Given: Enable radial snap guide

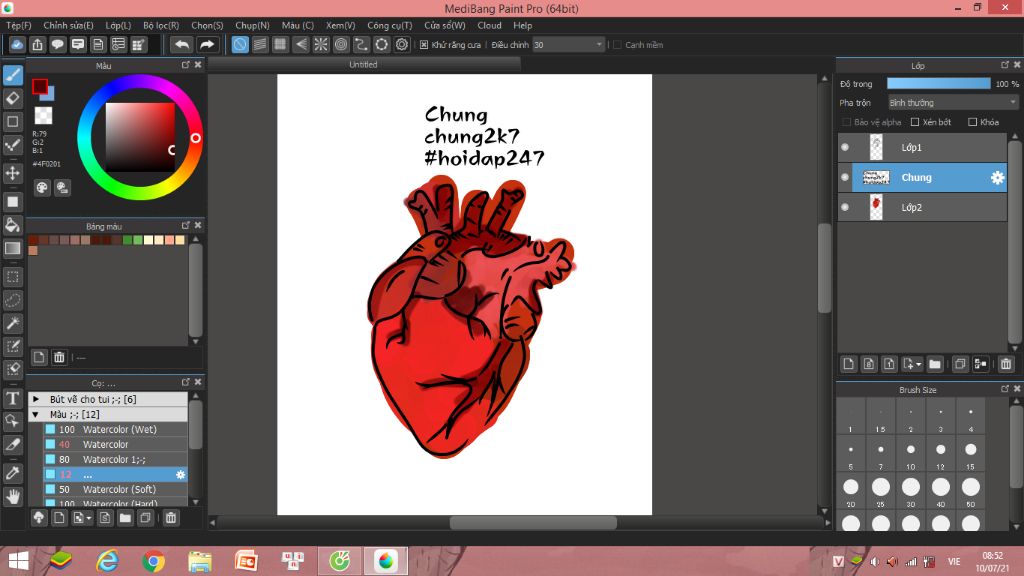Looking at the screenshot, I should coord(321,44).
